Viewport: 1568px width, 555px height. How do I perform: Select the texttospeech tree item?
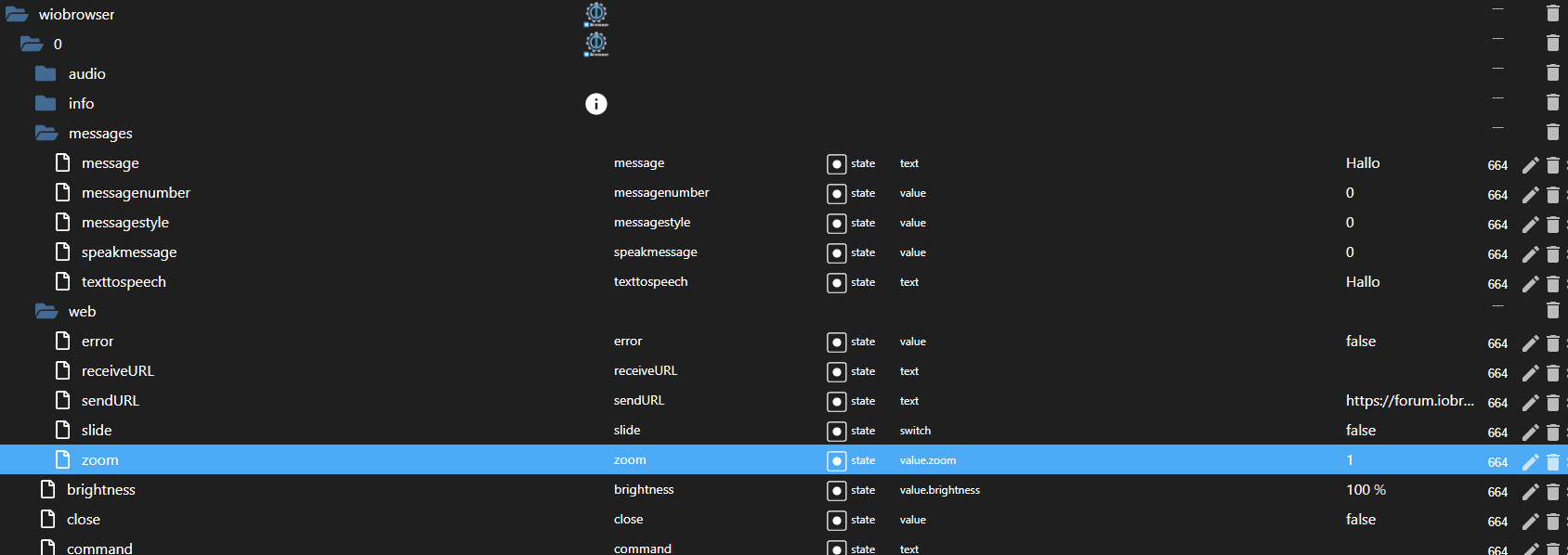pos(124,282)
